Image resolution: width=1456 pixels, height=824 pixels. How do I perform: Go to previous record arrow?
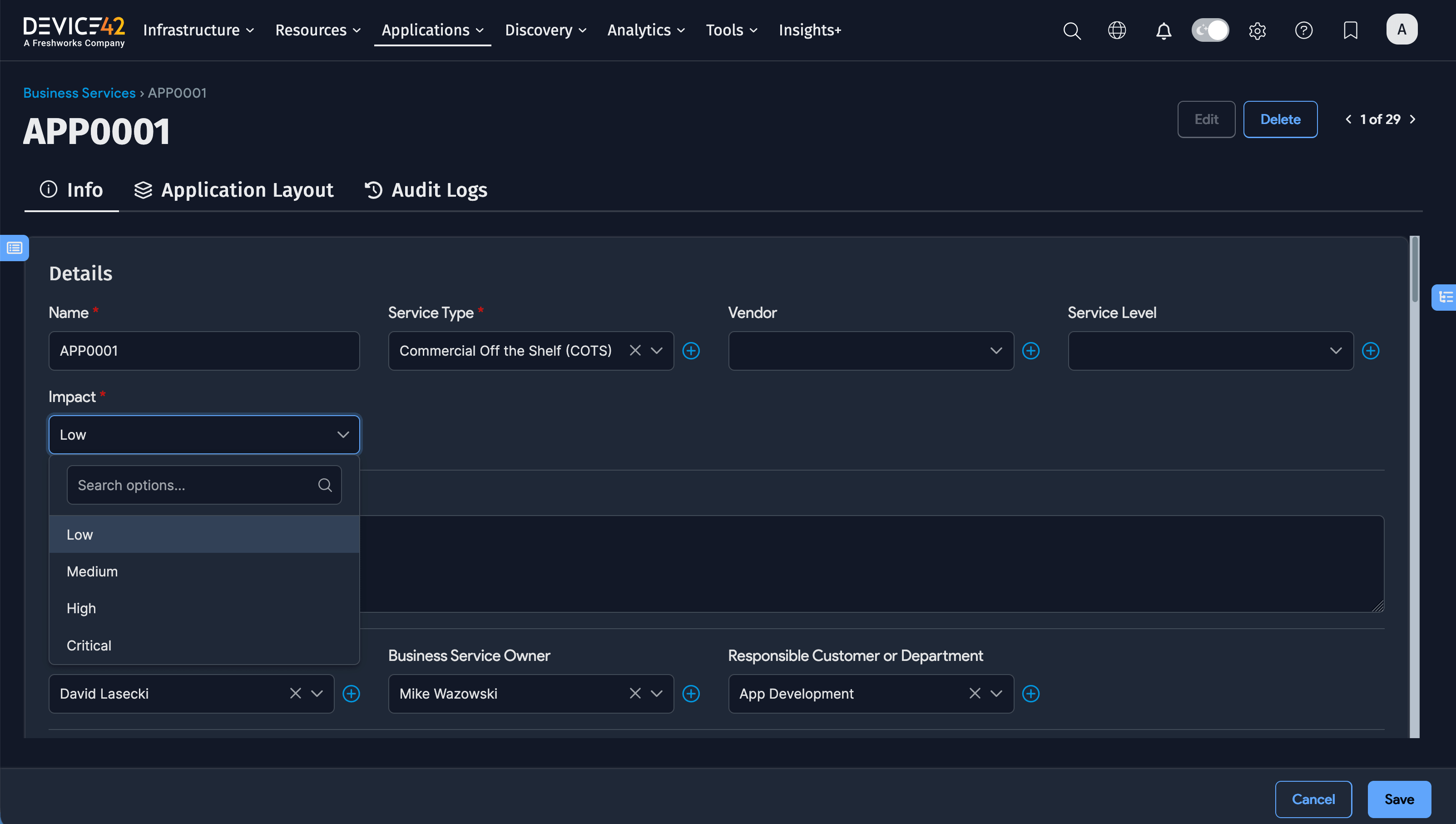click(x=1348, y=119)
